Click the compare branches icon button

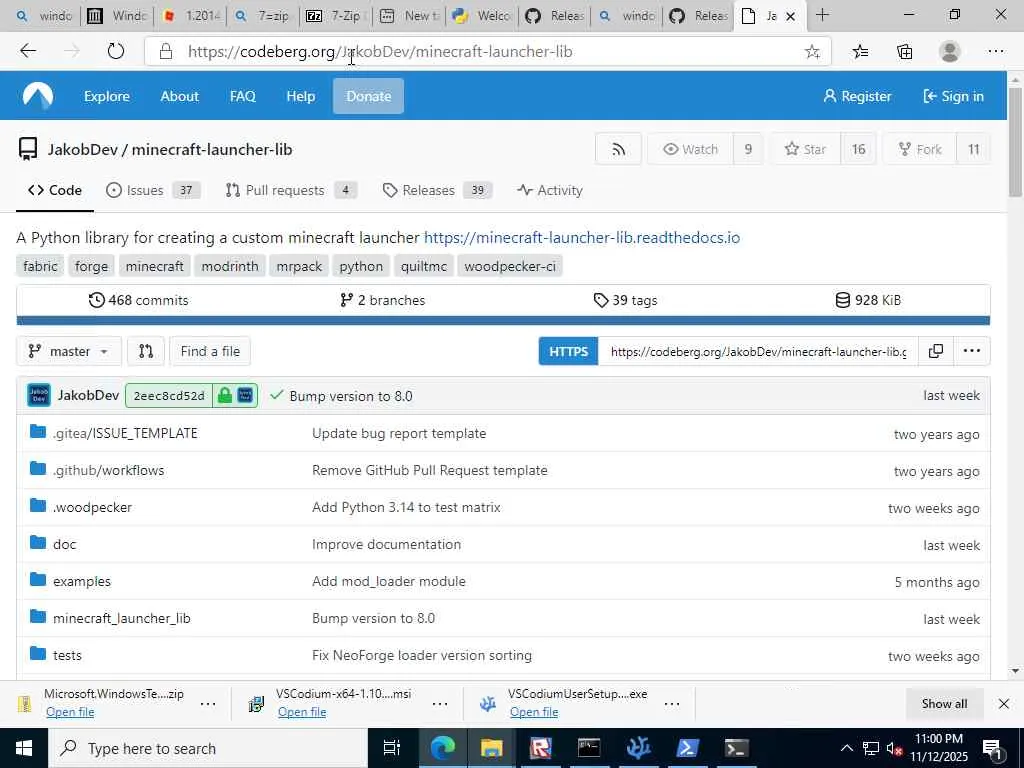(146, 351)
